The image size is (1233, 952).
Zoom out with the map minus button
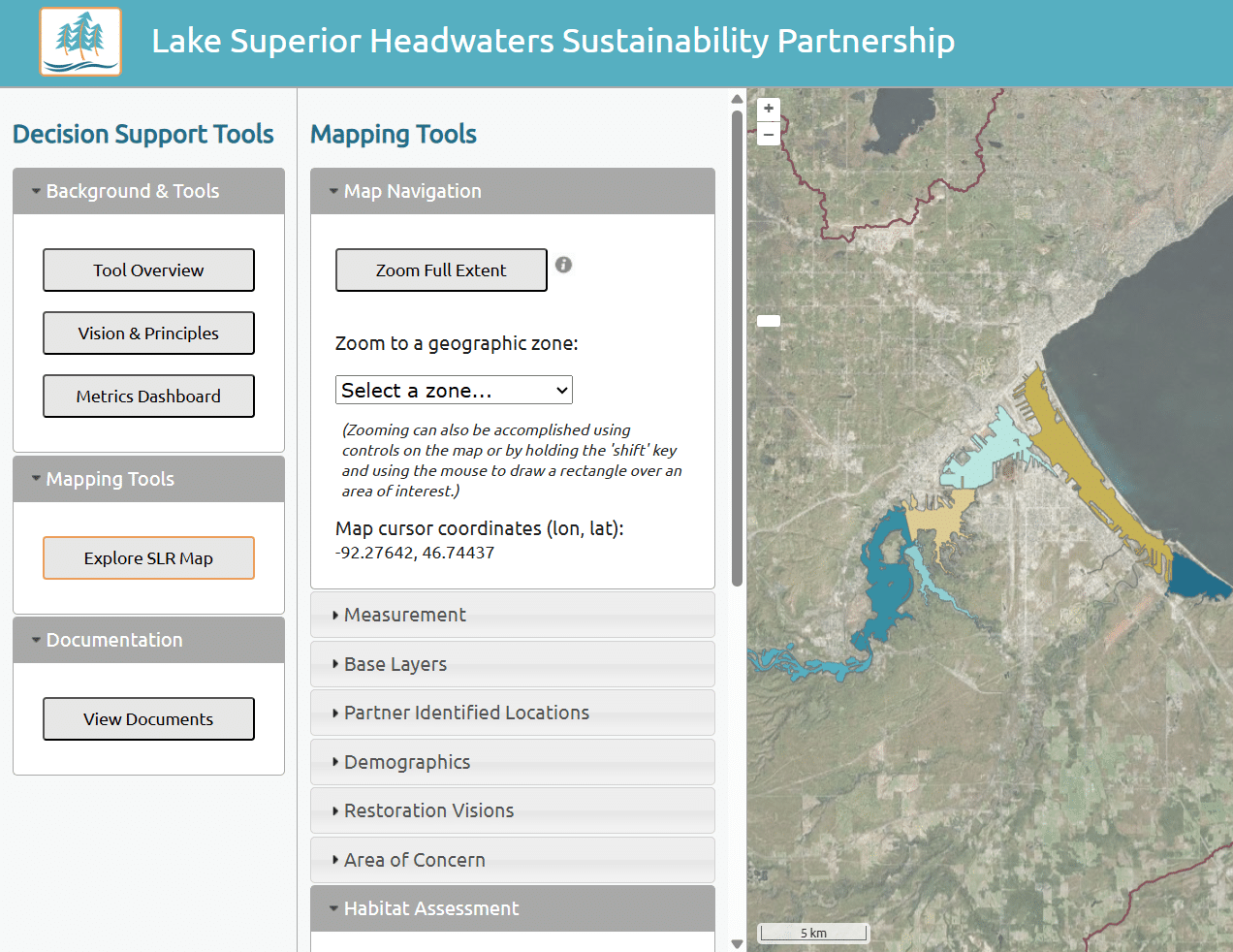point(769,134)
